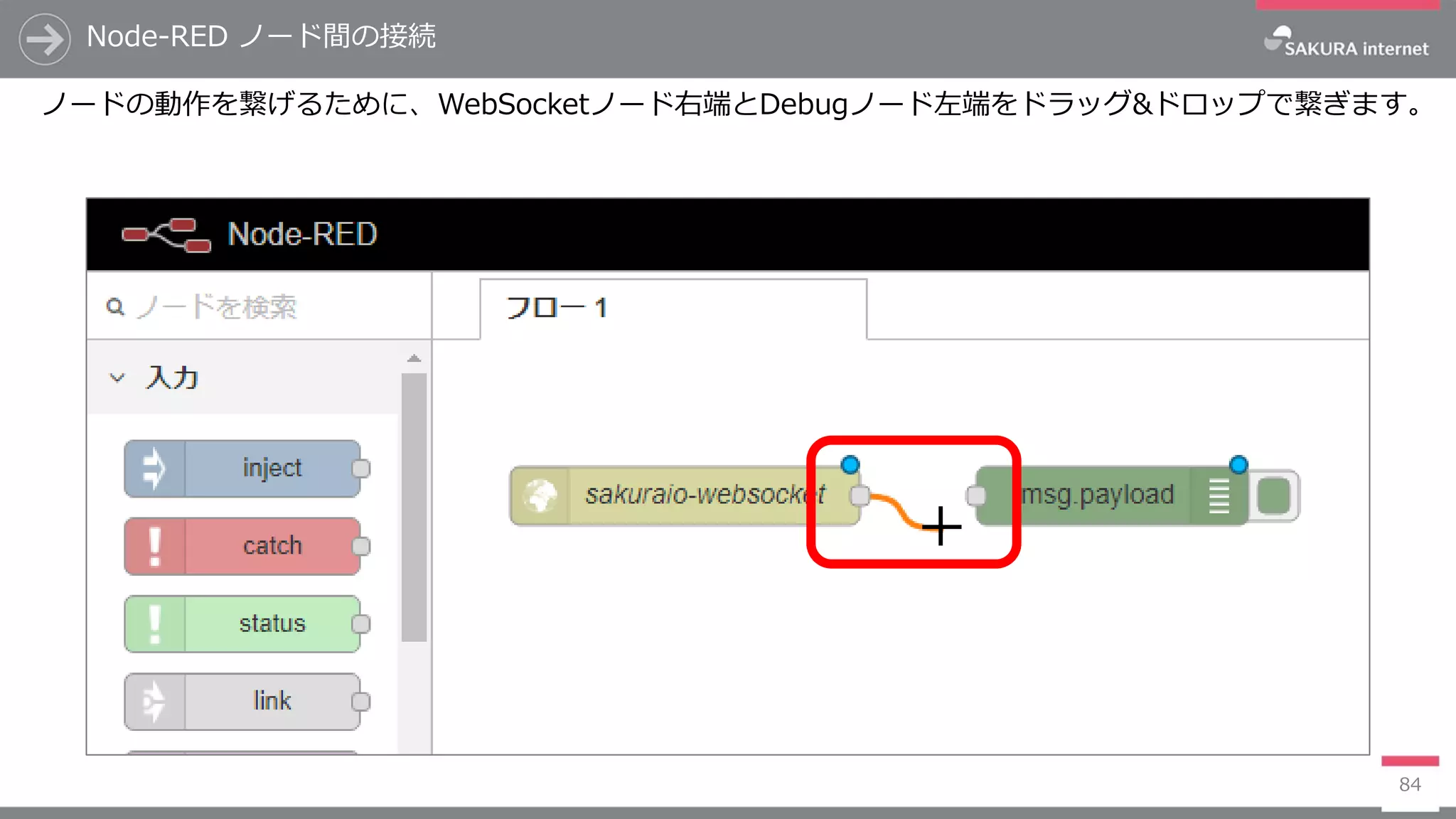The image size is (1456, 819).
Task: Toggle the debug node enable button
Action: [1273, 496]
